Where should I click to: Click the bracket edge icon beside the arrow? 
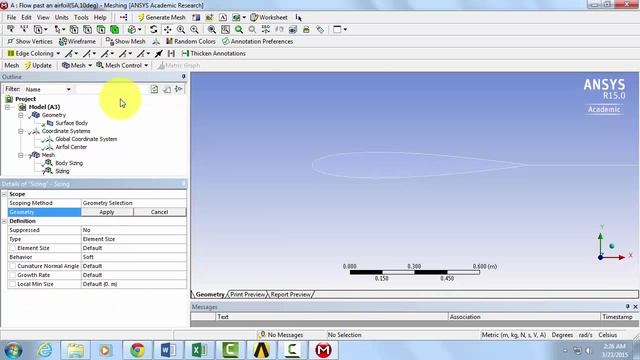coord(171,53)
